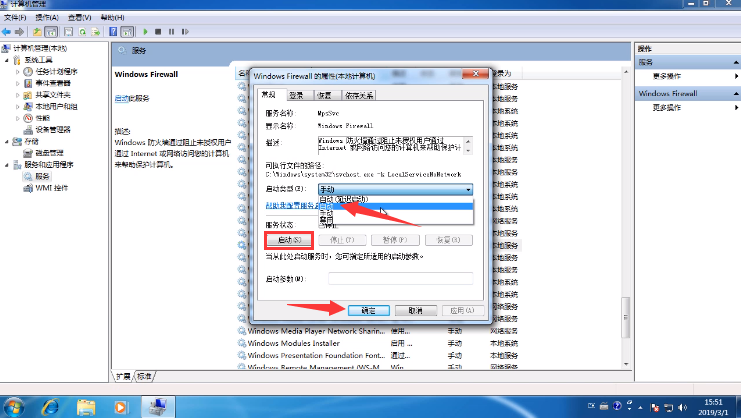Switch to the 依存关系 tab
Image resolution: width=741 pixels, height=418 pixels.
(x=359, y=95)
